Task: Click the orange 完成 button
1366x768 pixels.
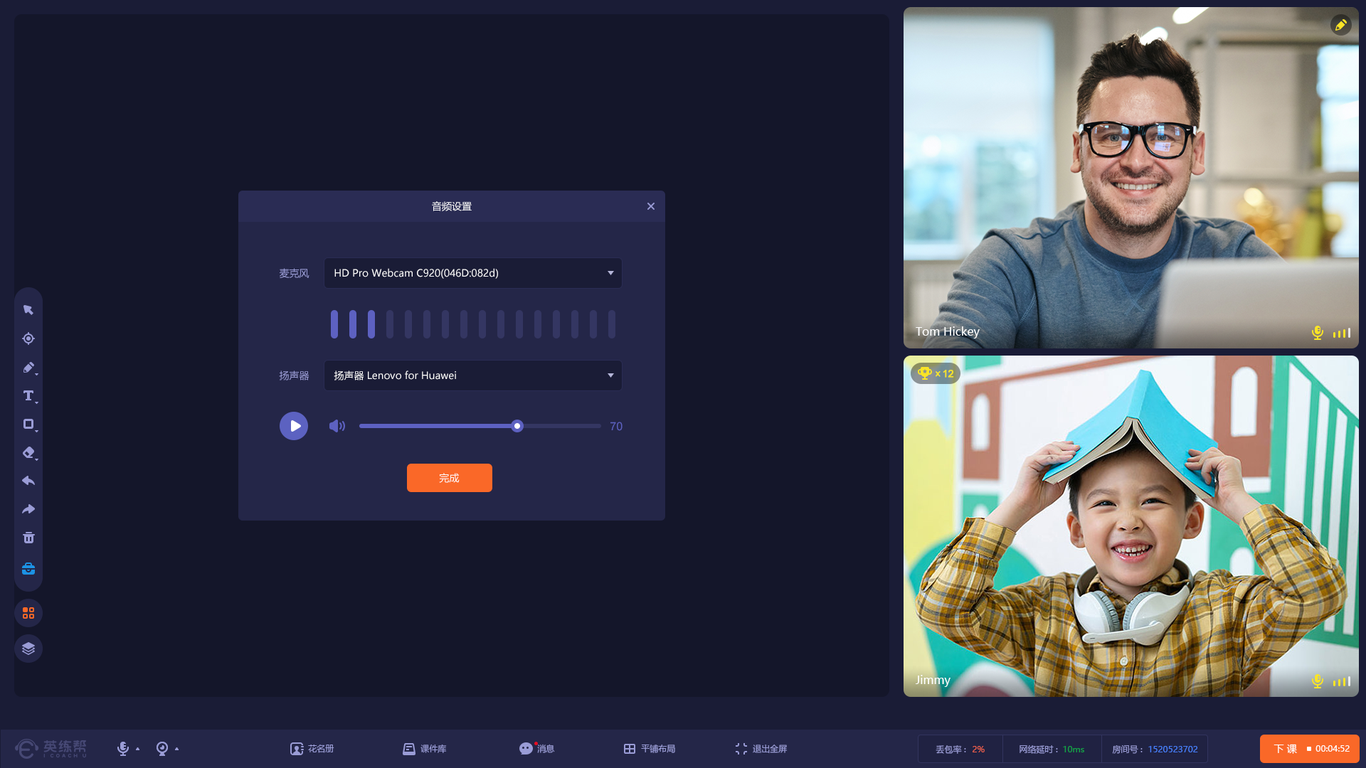Action: point(449,478)
